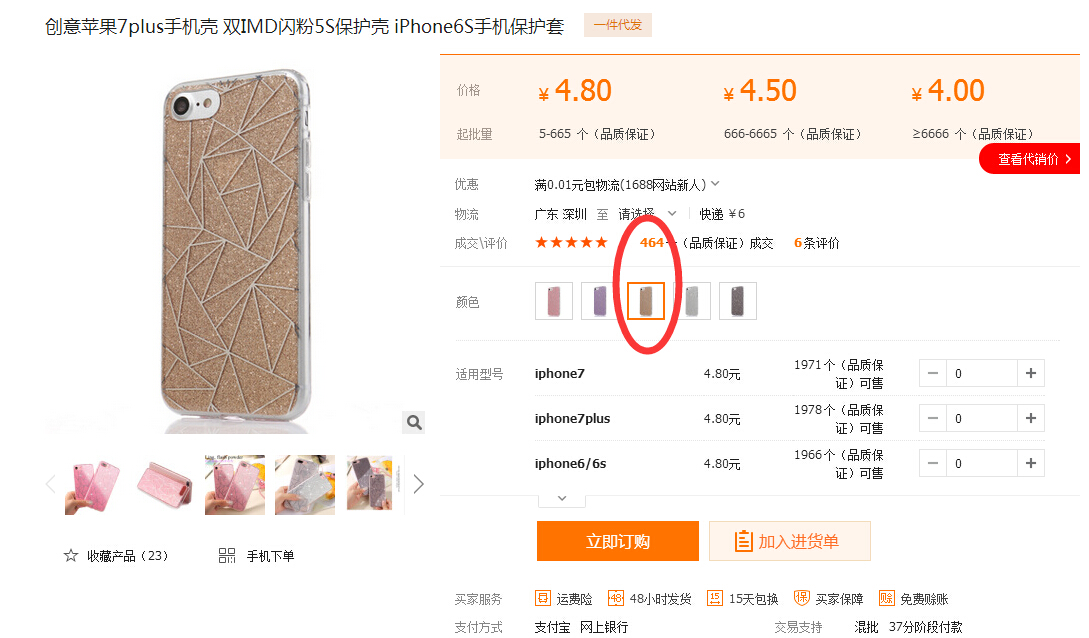
Task: Click the magnifier zoom icon on product image
Action: tap(414, 422)
